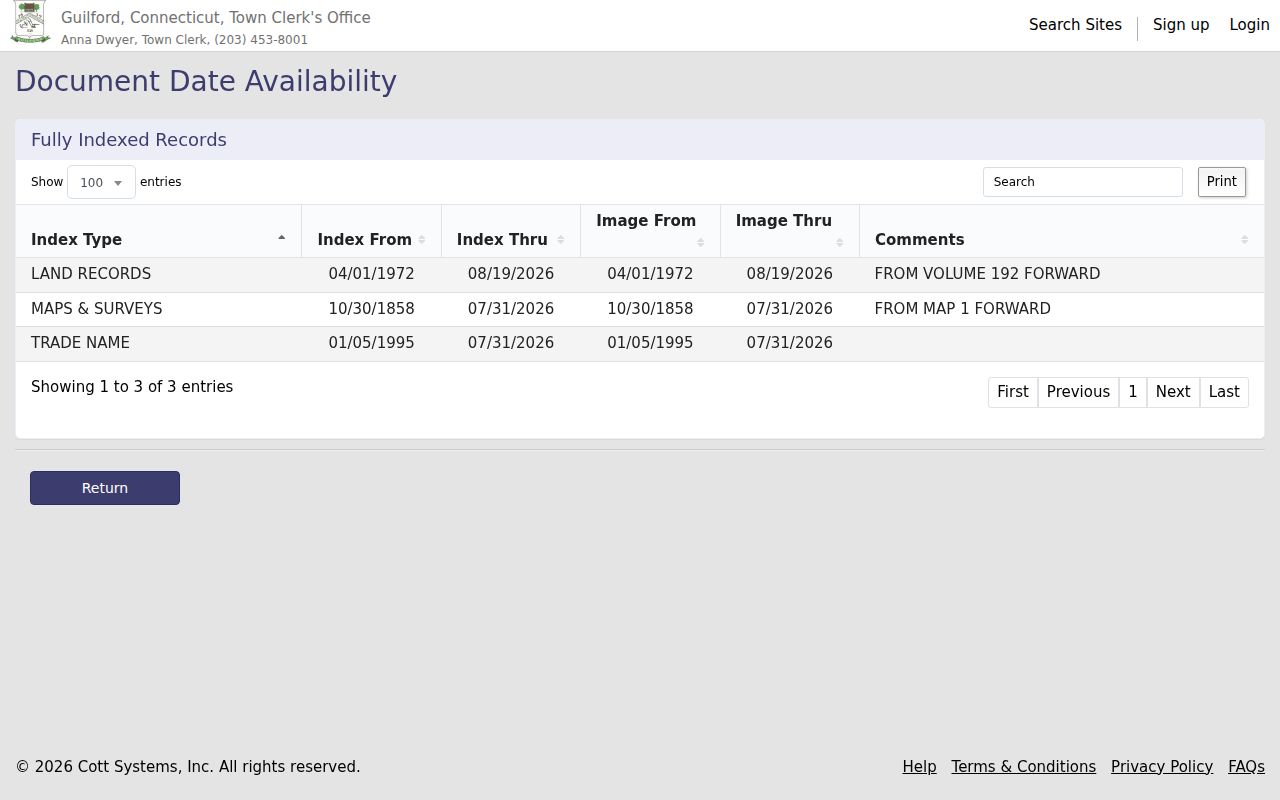Image resolution: width=1280 pixels, height=800 pixels.
Task: Sort table by Index Type arrow
Action: 281,238
